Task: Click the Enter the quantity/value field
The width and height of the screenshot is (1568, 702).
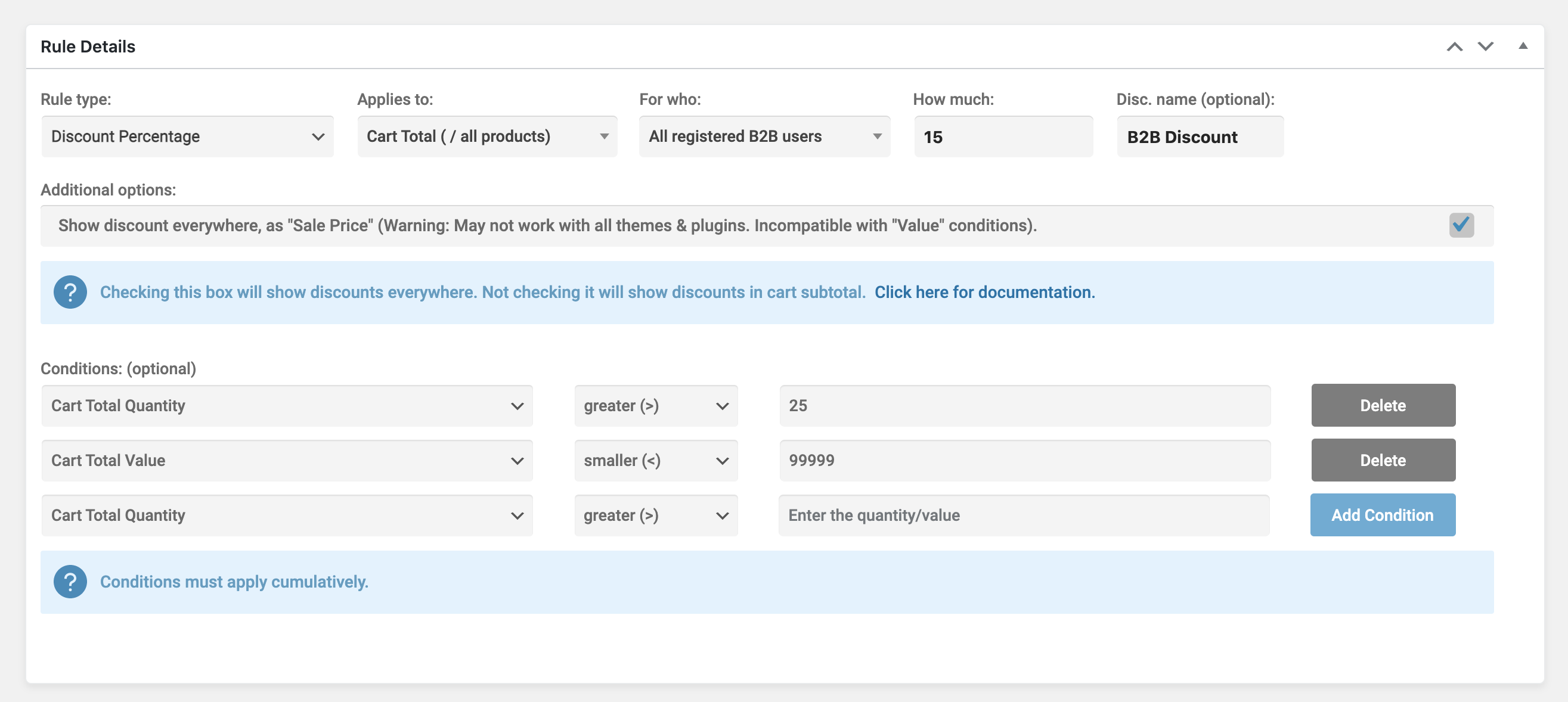Action: 1024,515
